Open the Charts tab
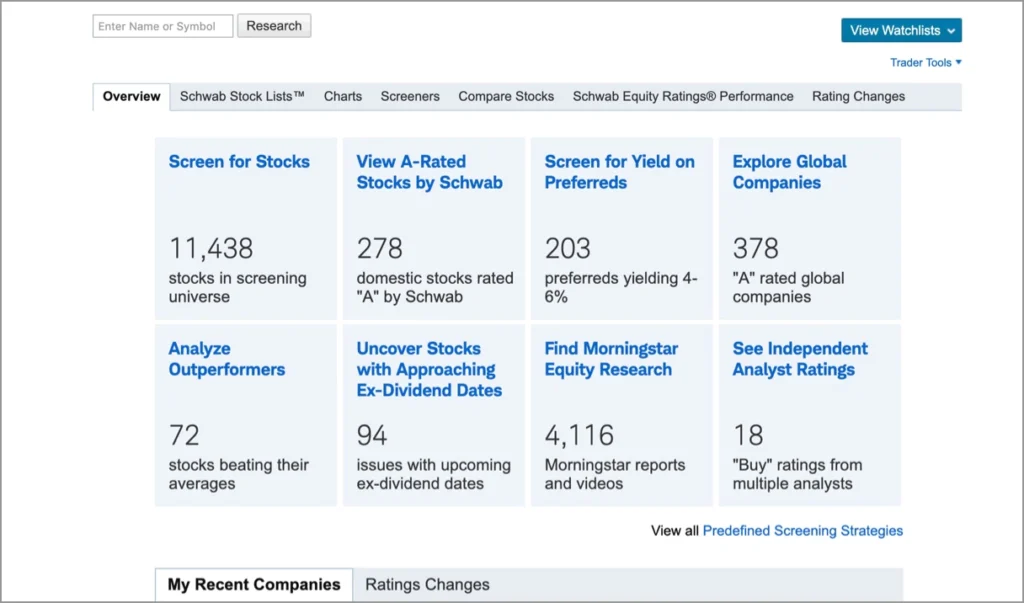This screenshot has width=1024, height=603. point(343,97)
